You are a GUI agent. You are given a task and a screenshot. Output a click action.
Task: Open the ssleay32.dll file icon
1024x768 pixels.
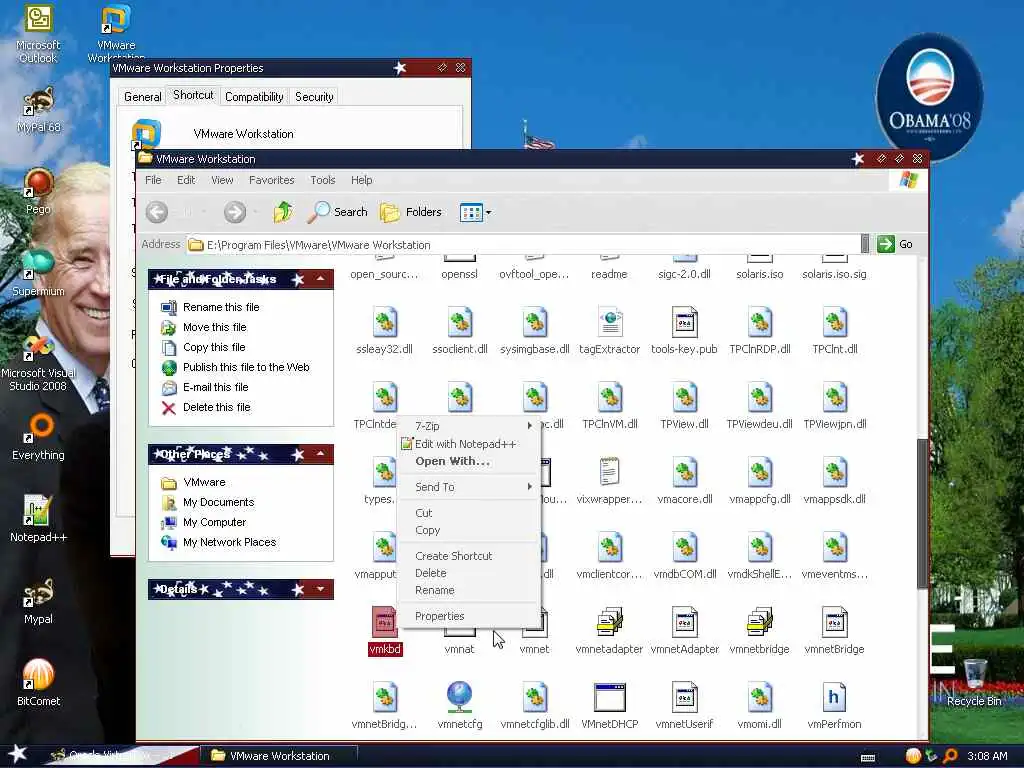pyautogui.click(x=385, y=323)
